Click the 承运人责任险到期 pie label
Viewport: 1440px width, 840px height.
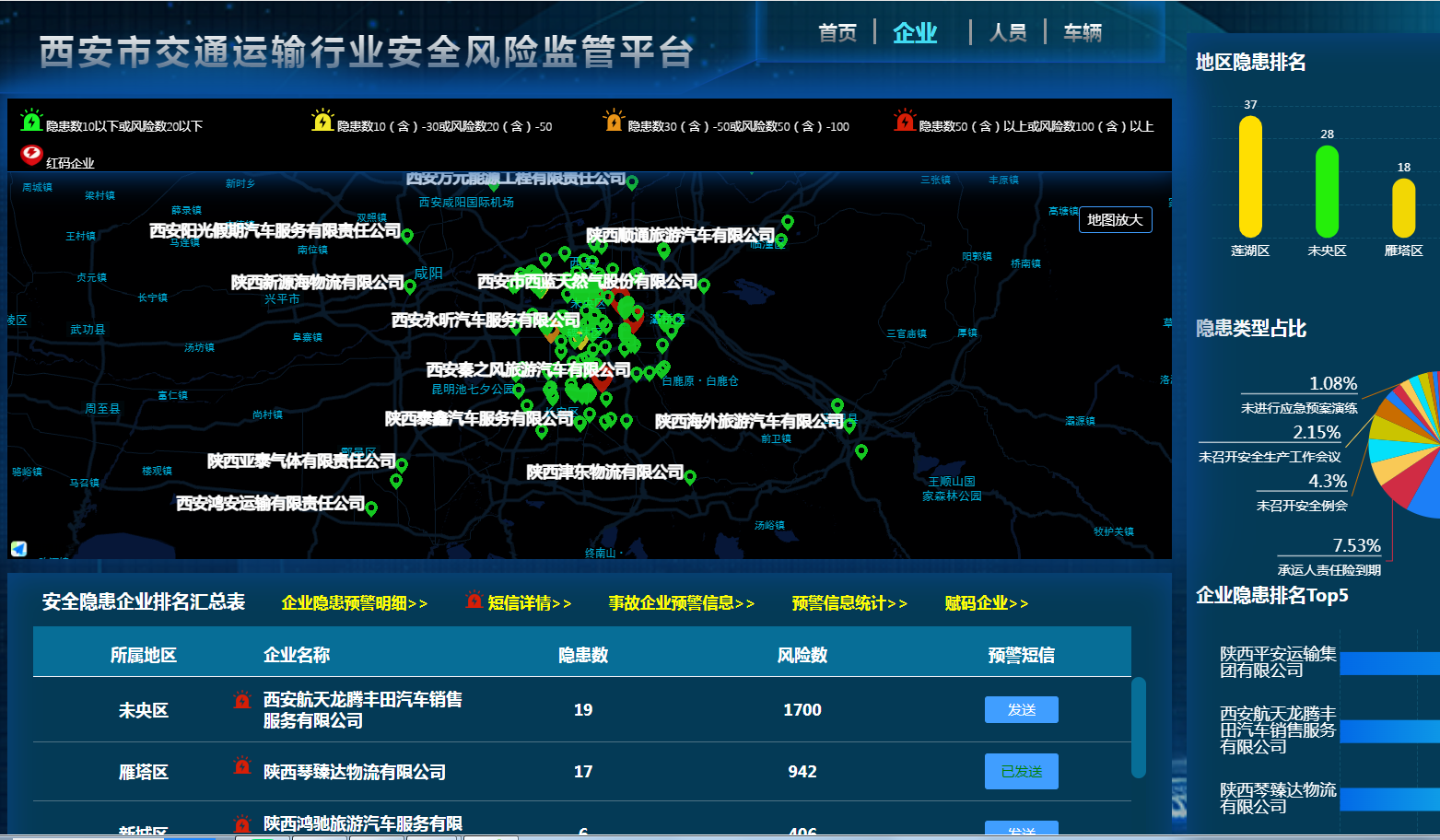1329,570
